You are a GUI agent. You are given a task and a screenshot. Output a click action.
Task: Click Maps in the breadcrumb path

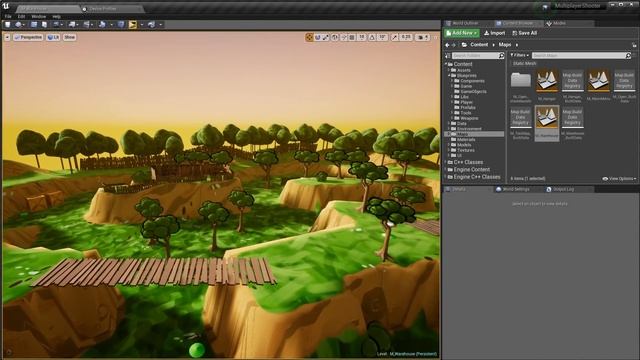[x=505, y=45]
